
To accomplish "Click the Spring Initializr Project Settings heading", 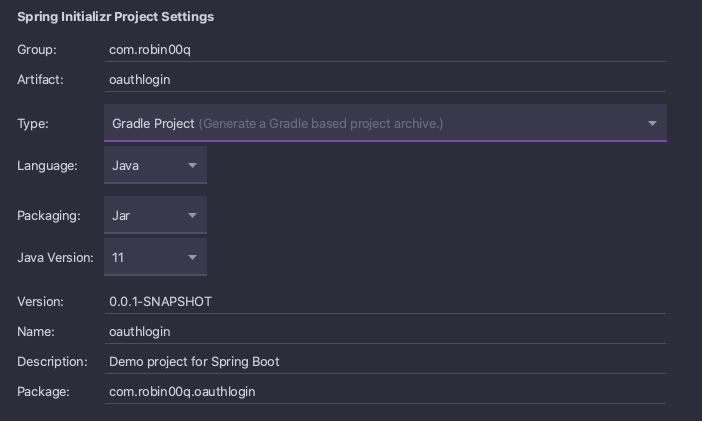I will pos(115,17).
